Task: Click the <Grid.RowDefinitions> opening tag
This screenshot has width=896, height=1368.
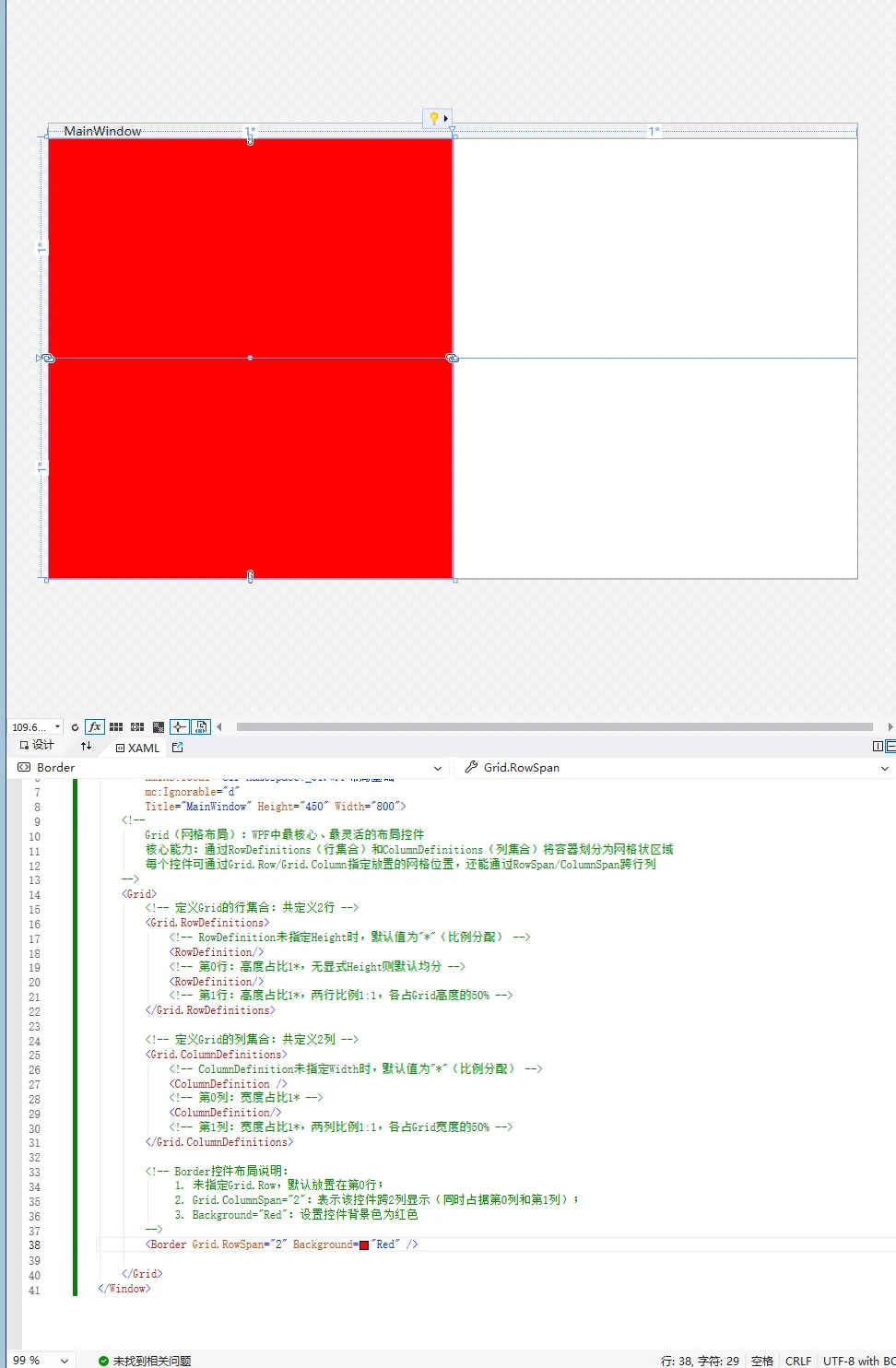Action: [207, 923]
